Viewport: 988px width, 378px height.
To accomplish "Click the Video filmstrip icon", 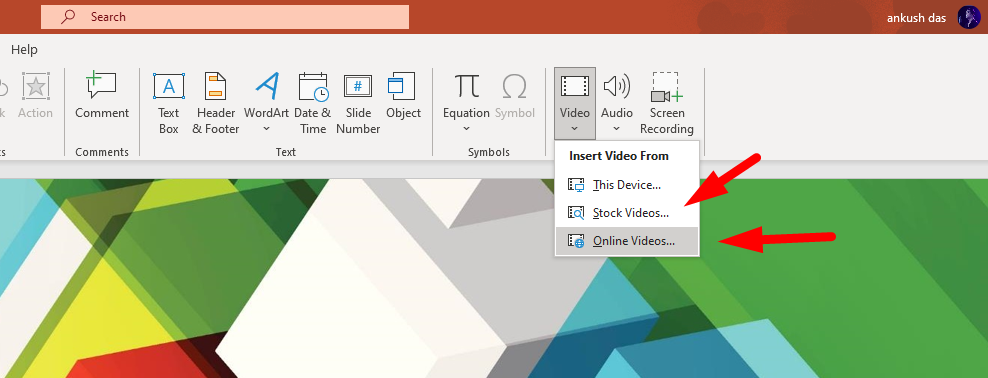I will click(x=575, y=86).
